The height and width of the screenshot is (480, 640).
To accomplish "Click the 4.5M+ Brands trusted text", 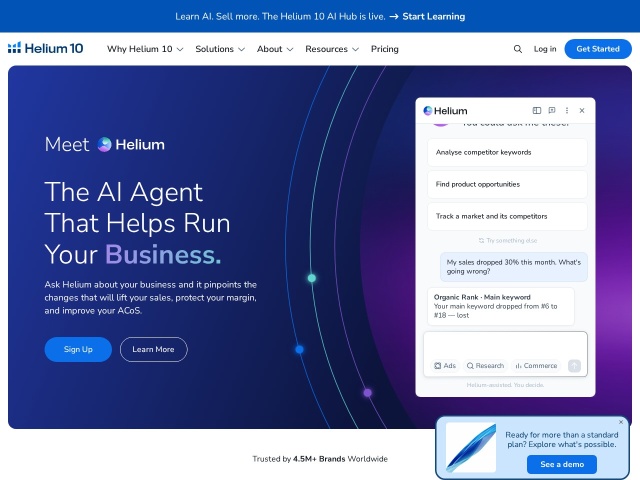I will [319, 459].
